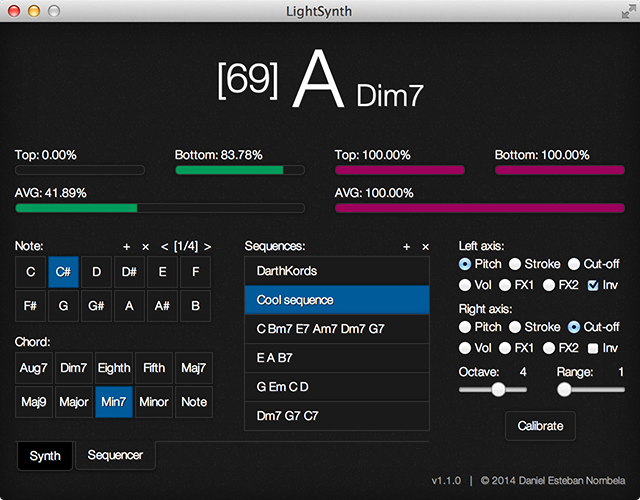Image resolution: width=640 pixels, height=500 pixels.
Task: Select the C# note button
Action: click(x=63, y=272)
